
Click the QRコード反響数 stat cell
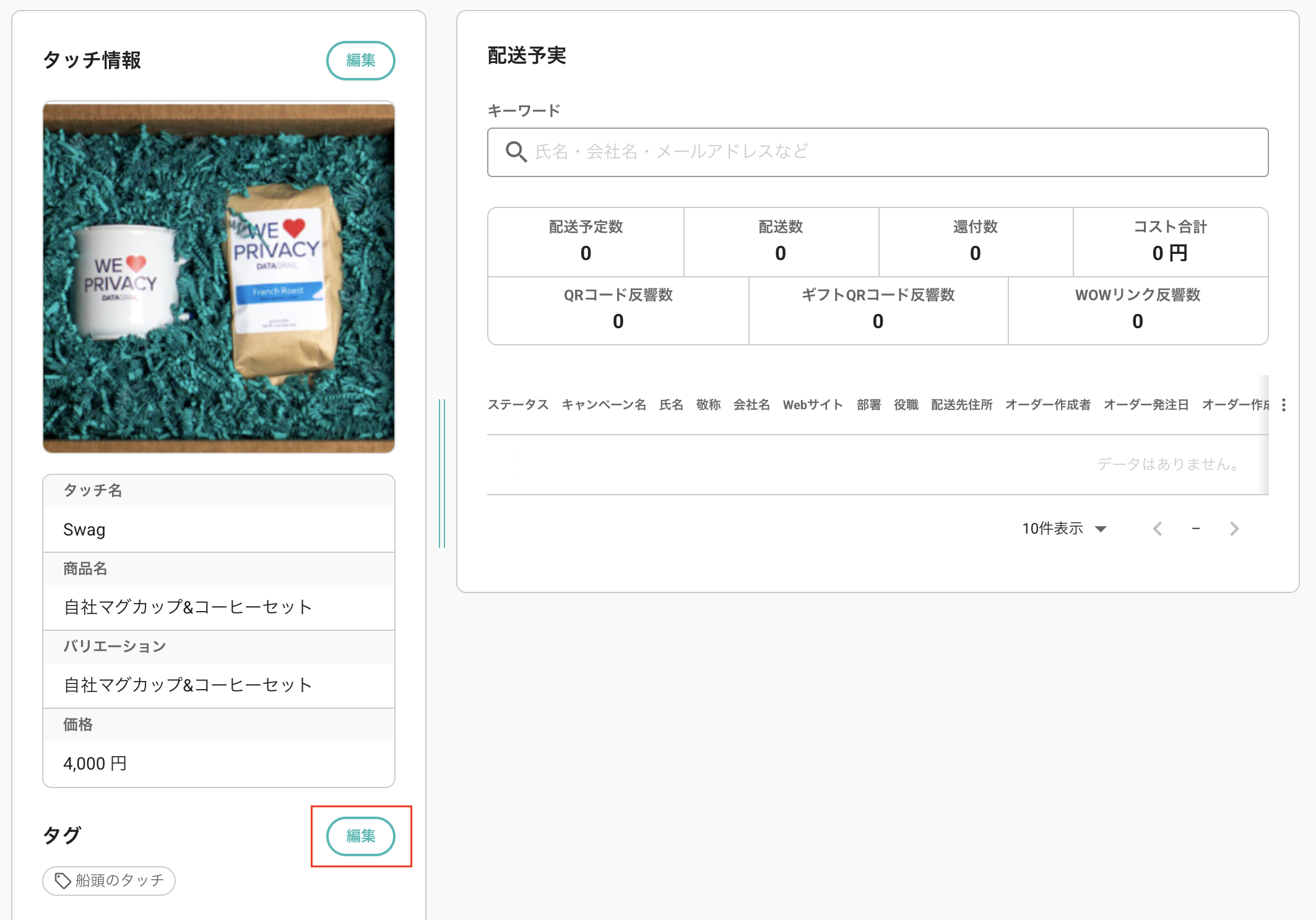tap(618, 310)
